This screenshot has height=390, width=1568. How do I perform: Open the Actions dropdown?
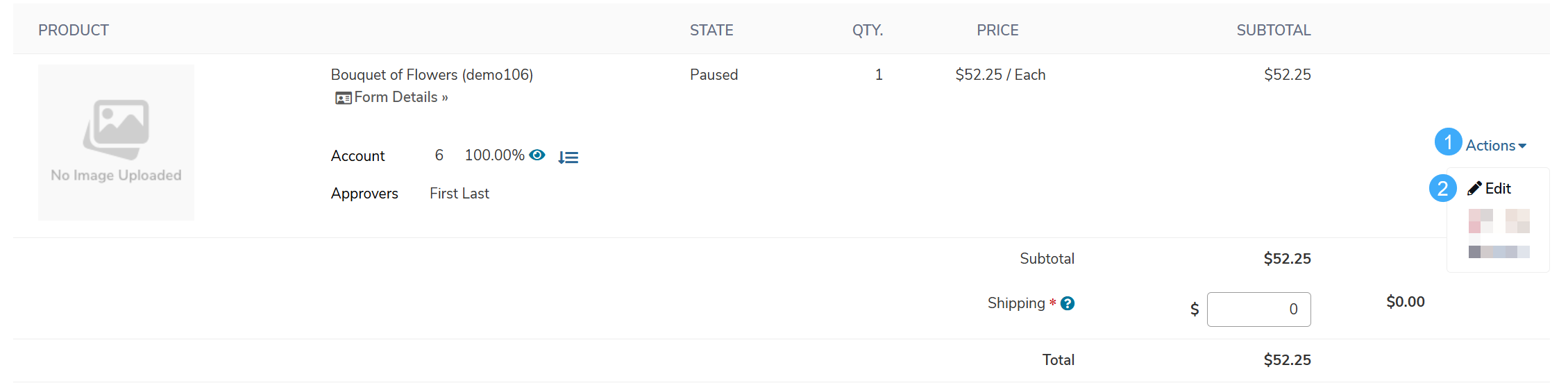(x=1496, y=146)
